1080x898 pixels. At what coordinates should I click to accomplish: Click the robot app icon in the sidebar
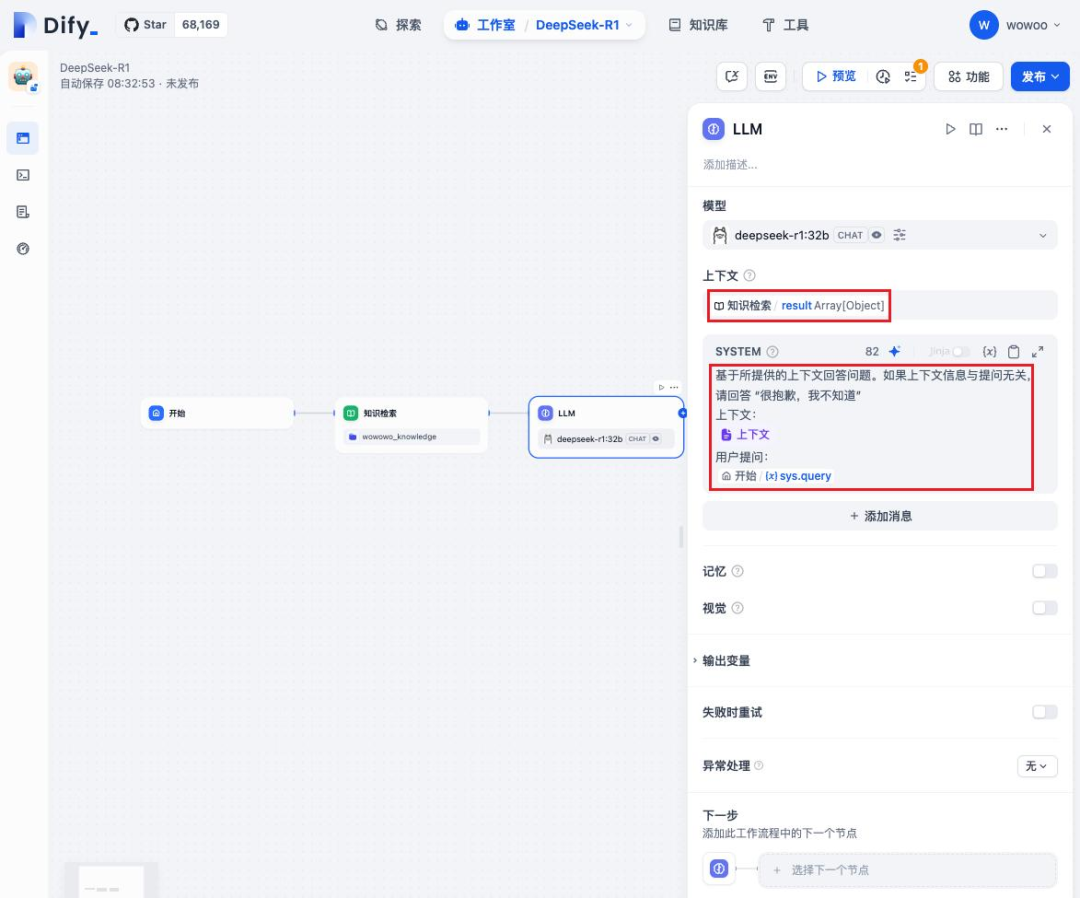(x=23, y=76)
